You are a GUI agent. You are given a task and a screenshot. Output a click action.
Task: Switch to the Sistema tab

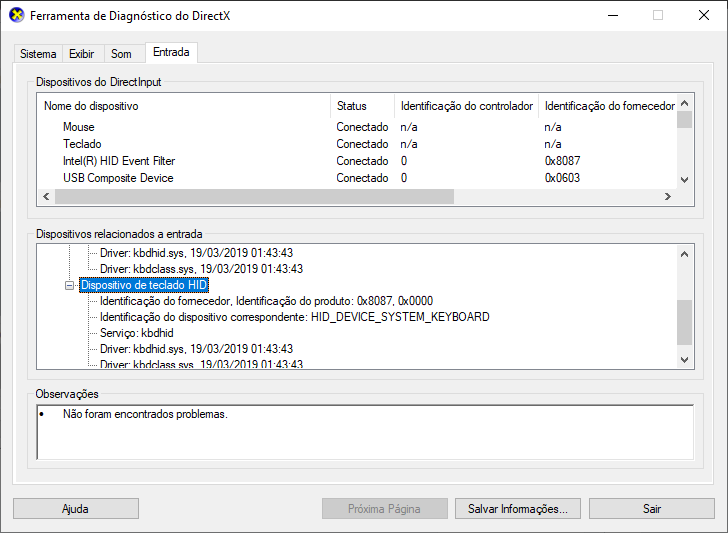point(38,54)
